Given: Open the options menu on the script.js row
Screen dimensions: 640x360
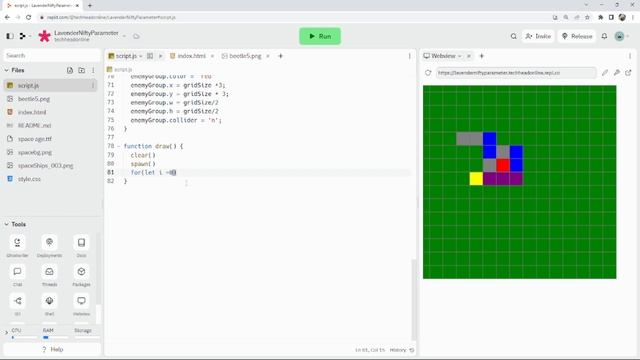Looking at the screenshot, I should [x=93, y=85].
